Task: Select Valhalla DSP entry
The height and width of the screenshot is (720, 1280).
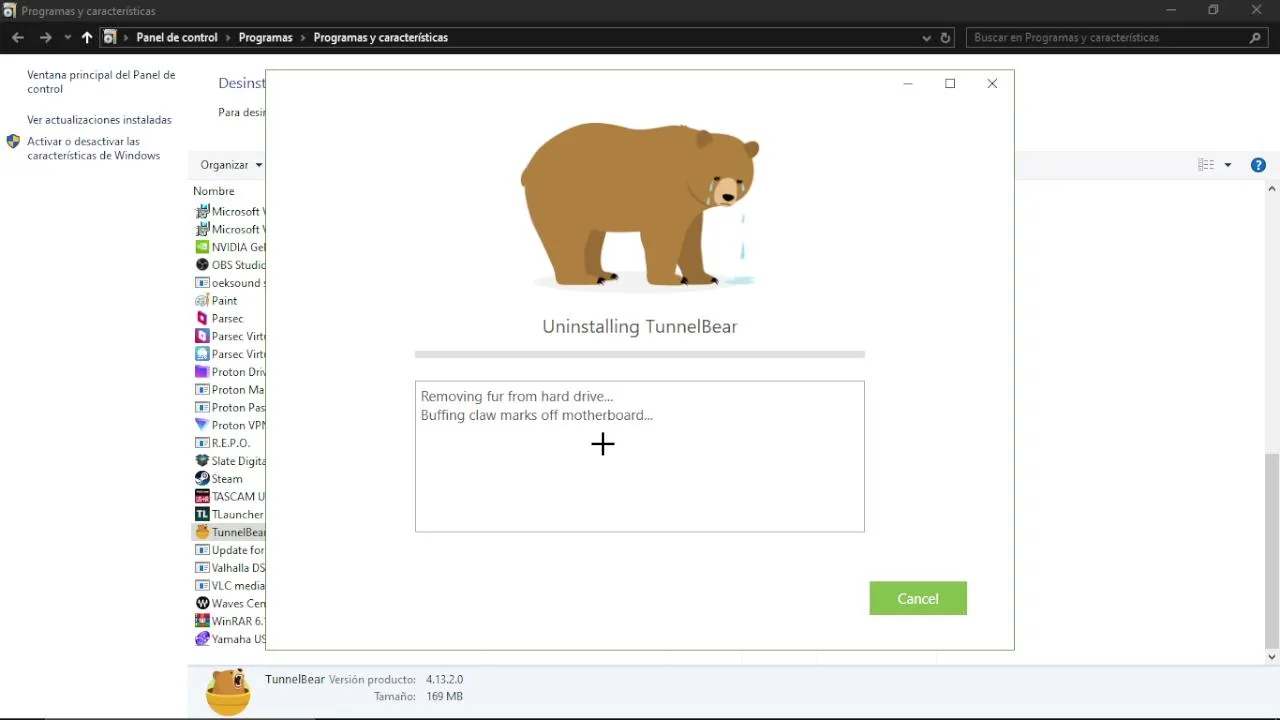Action: point(230,568)
